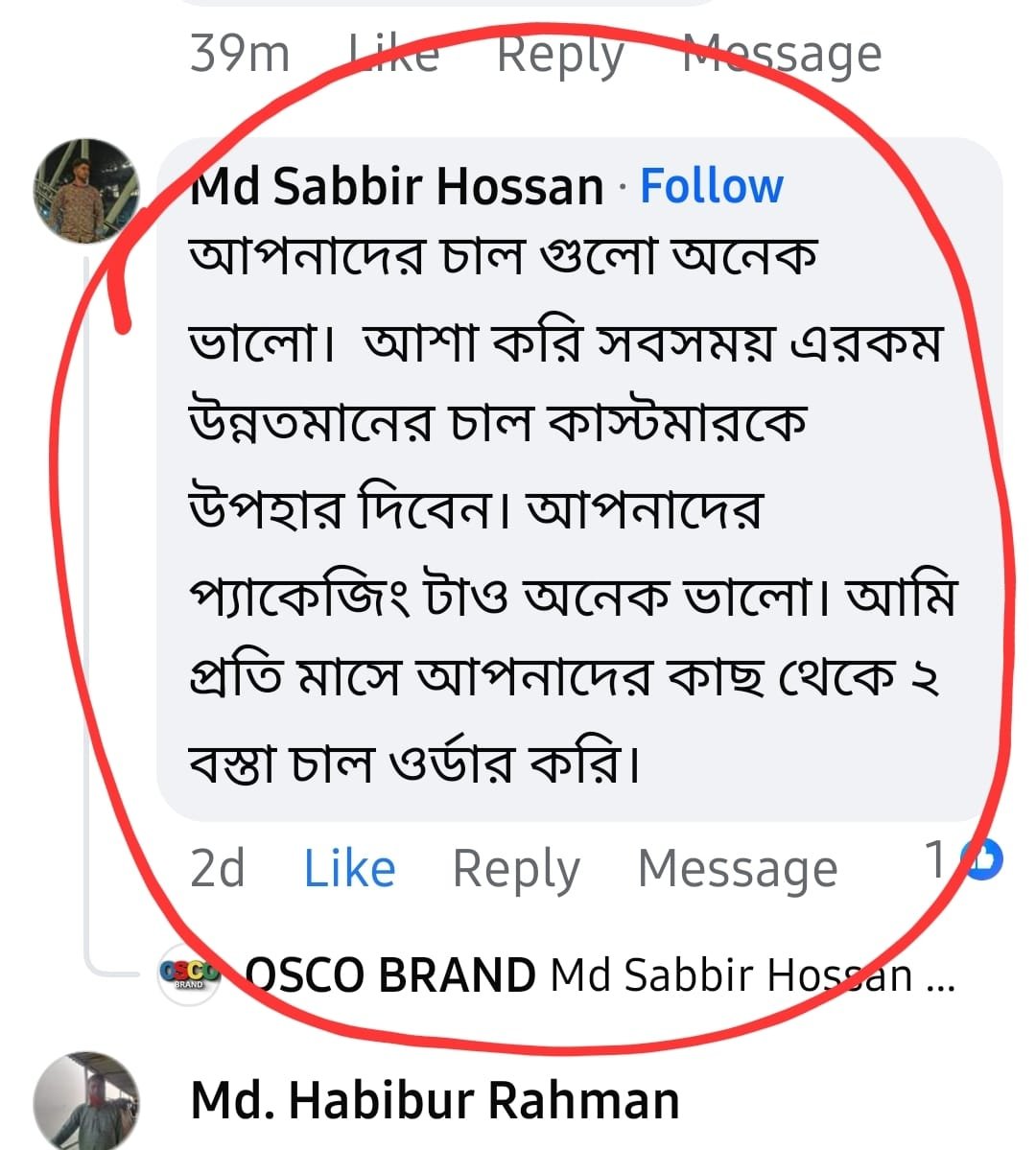Click the 39m timestamp

pos(239,54)
